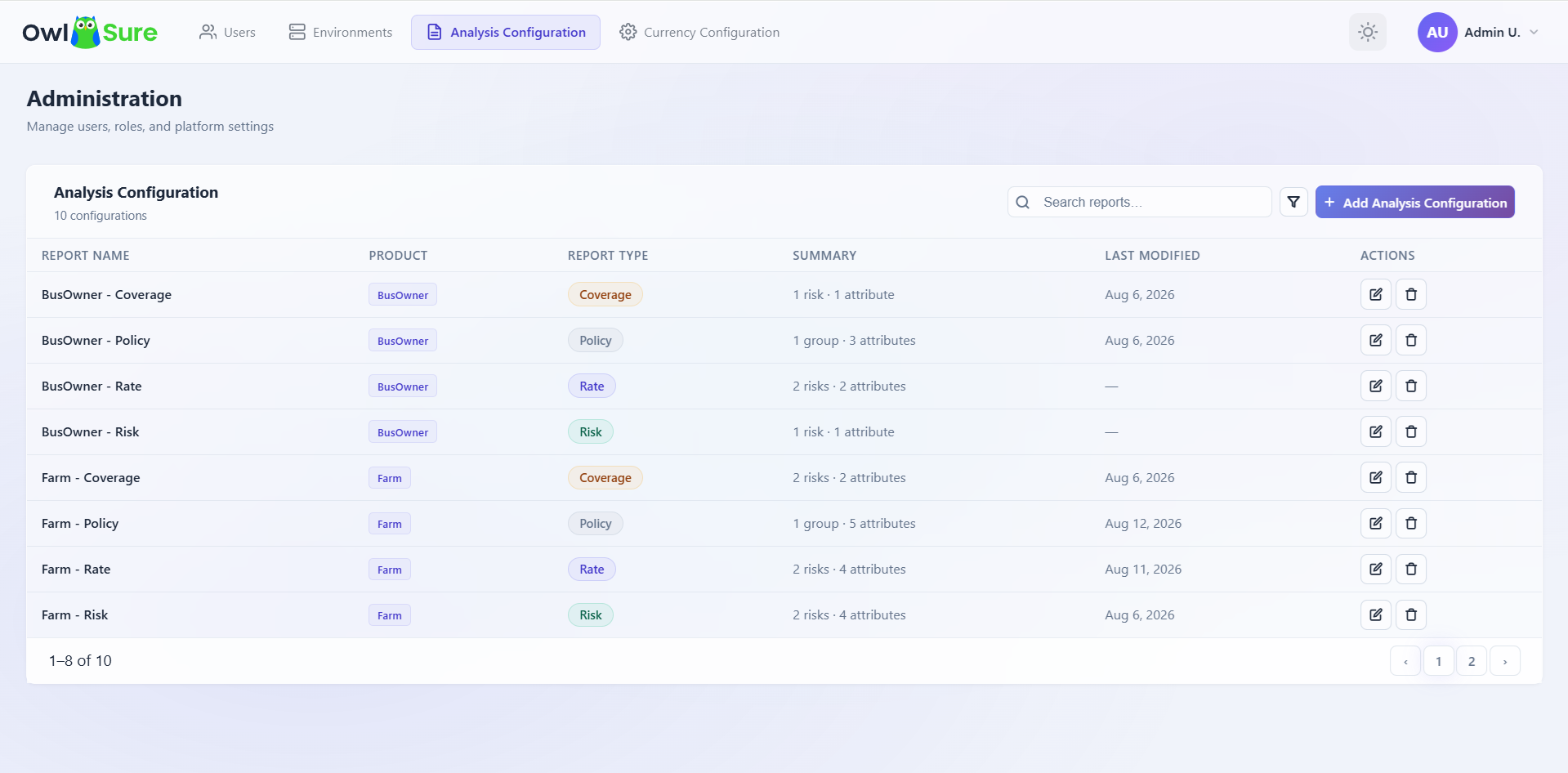
Task: Click the Last Modified column header
Action: coord(1152,255)
